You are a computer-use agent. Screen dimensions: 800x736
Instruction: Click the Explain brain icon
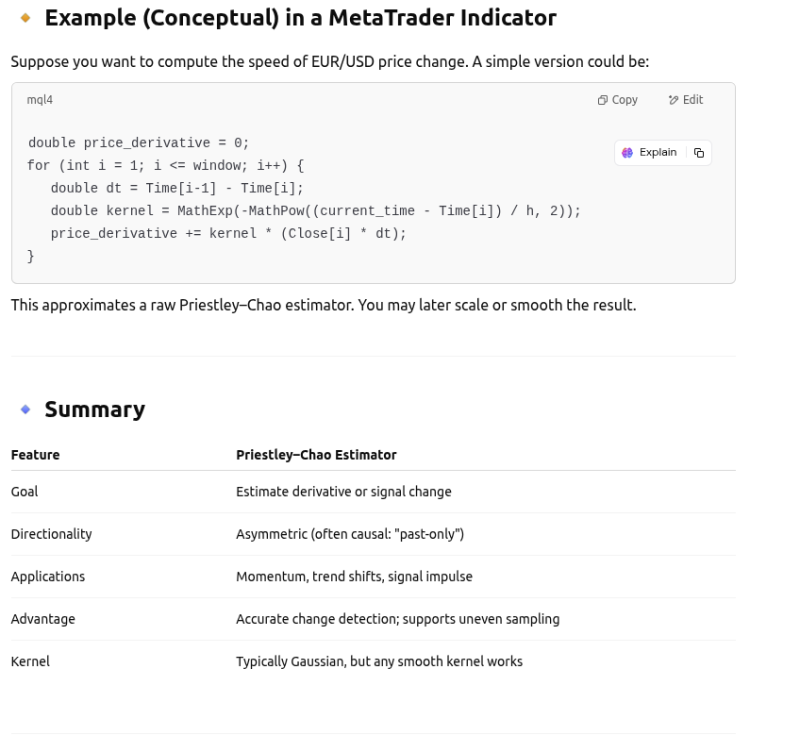tap(628, 153)
